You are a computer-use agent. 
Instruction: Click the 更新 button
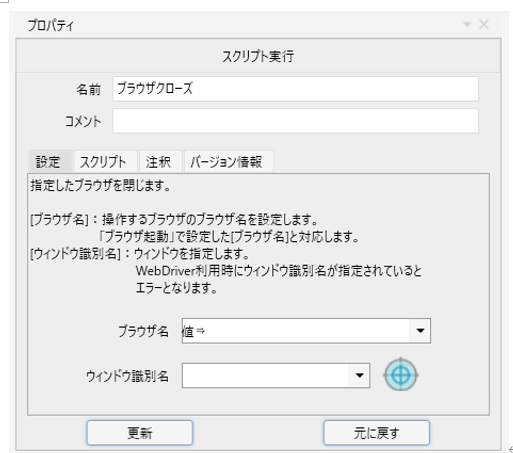pyautogui.click(x=140, y=433)
